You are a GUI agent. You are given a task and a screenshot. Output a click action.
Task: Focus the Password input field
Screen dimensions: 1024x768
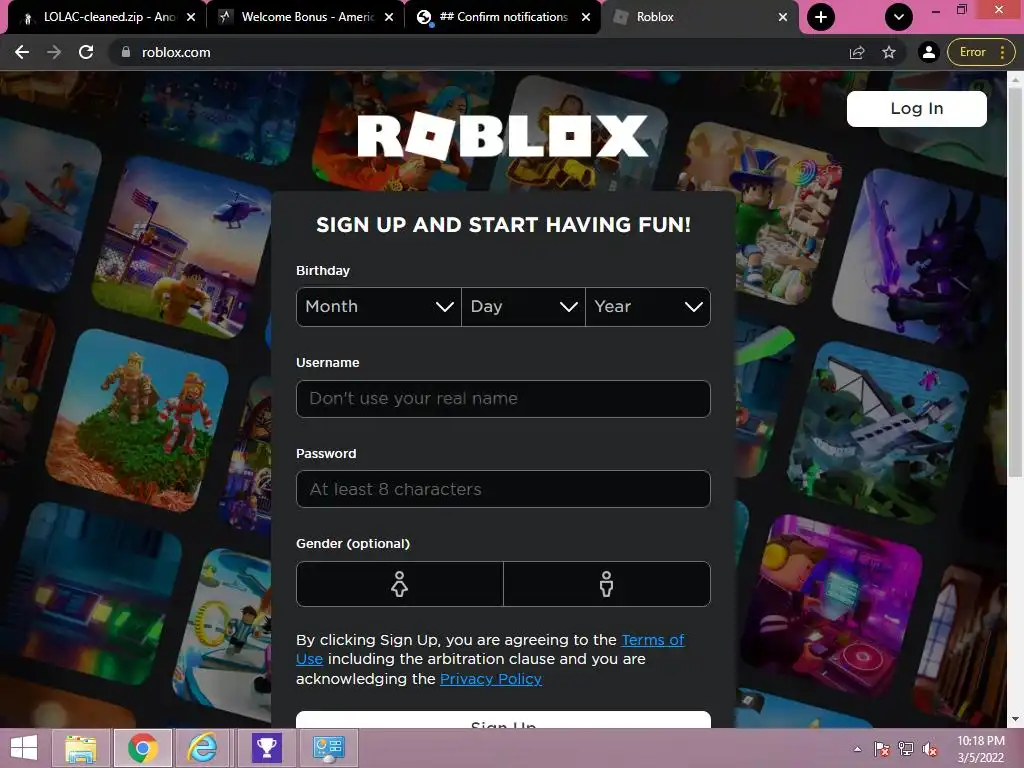click(x=503, y=489)
